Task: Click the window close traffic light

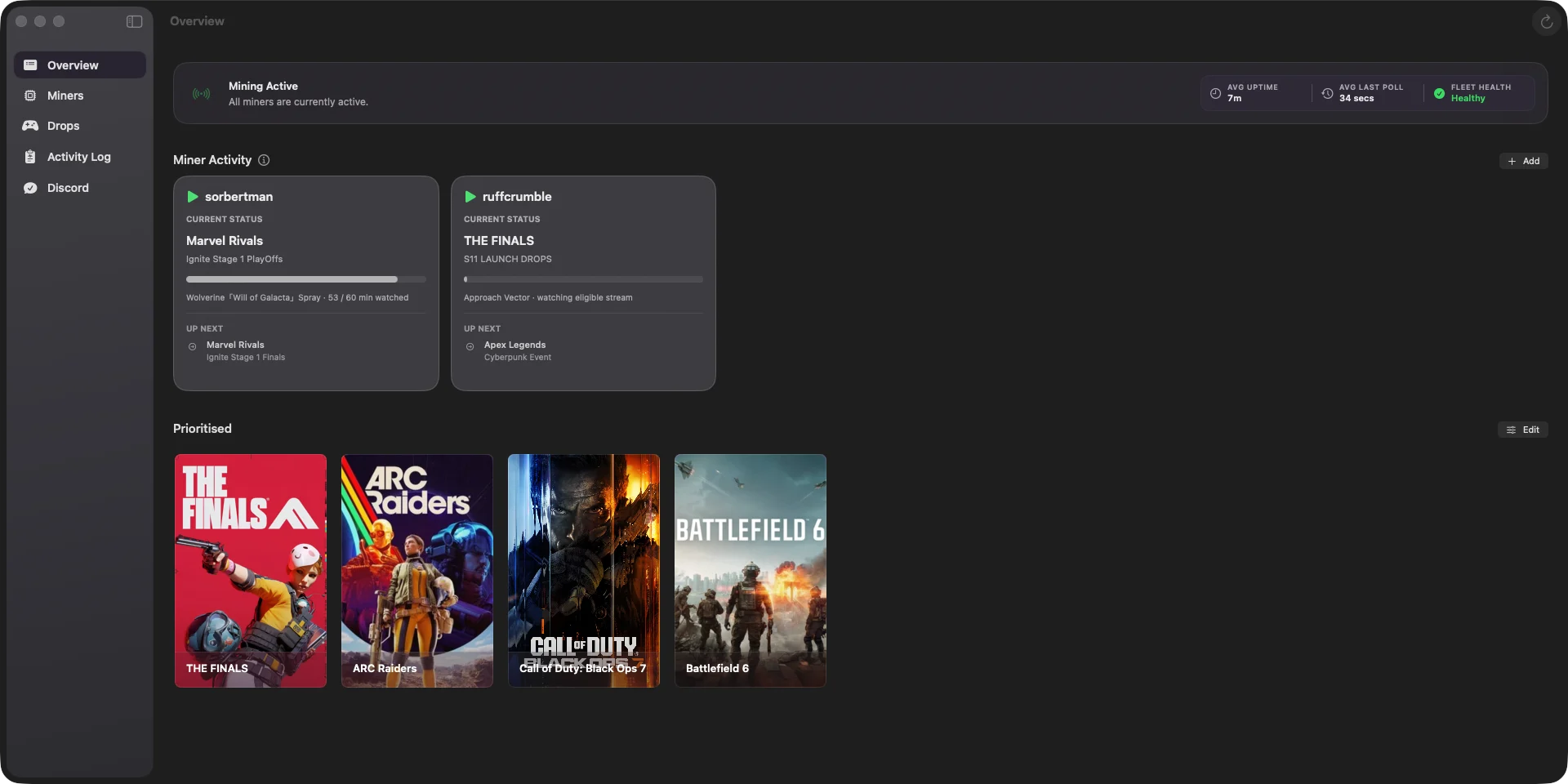Action: coord(22,21)
